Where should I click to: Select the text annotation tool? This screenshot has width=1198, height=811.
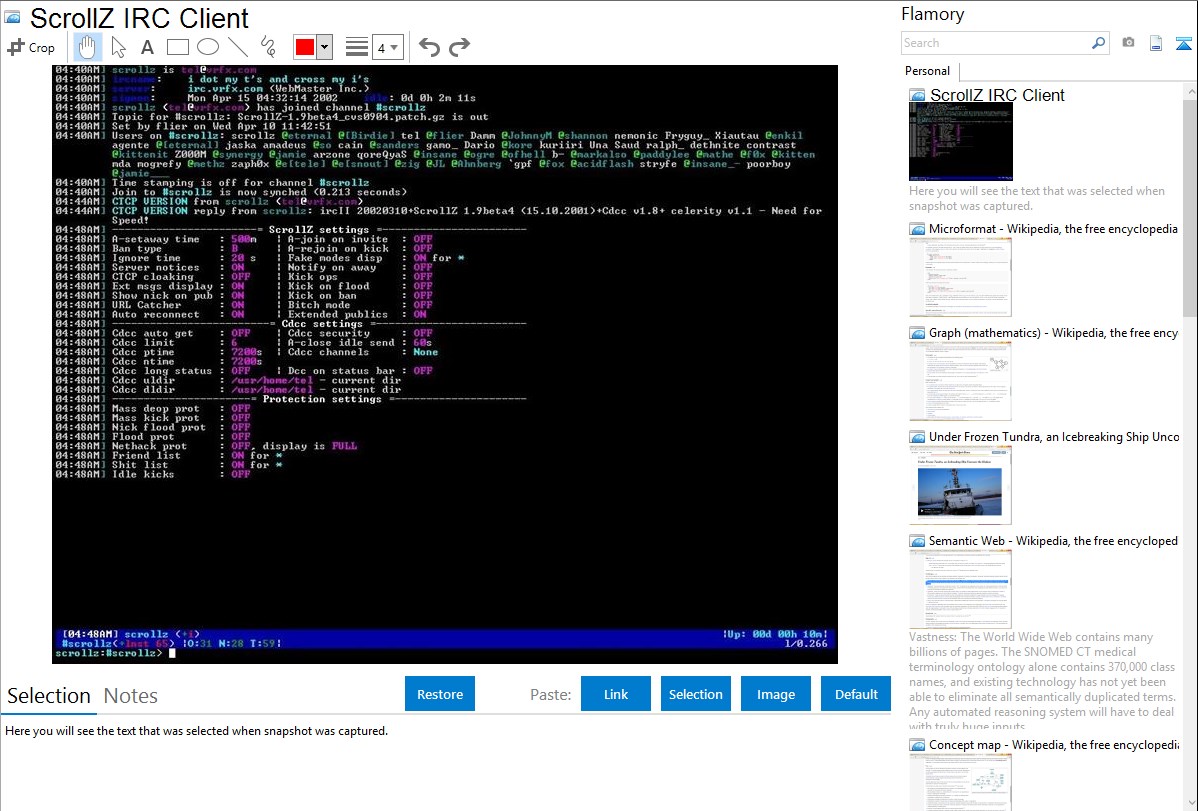click(x=147, y=47)
